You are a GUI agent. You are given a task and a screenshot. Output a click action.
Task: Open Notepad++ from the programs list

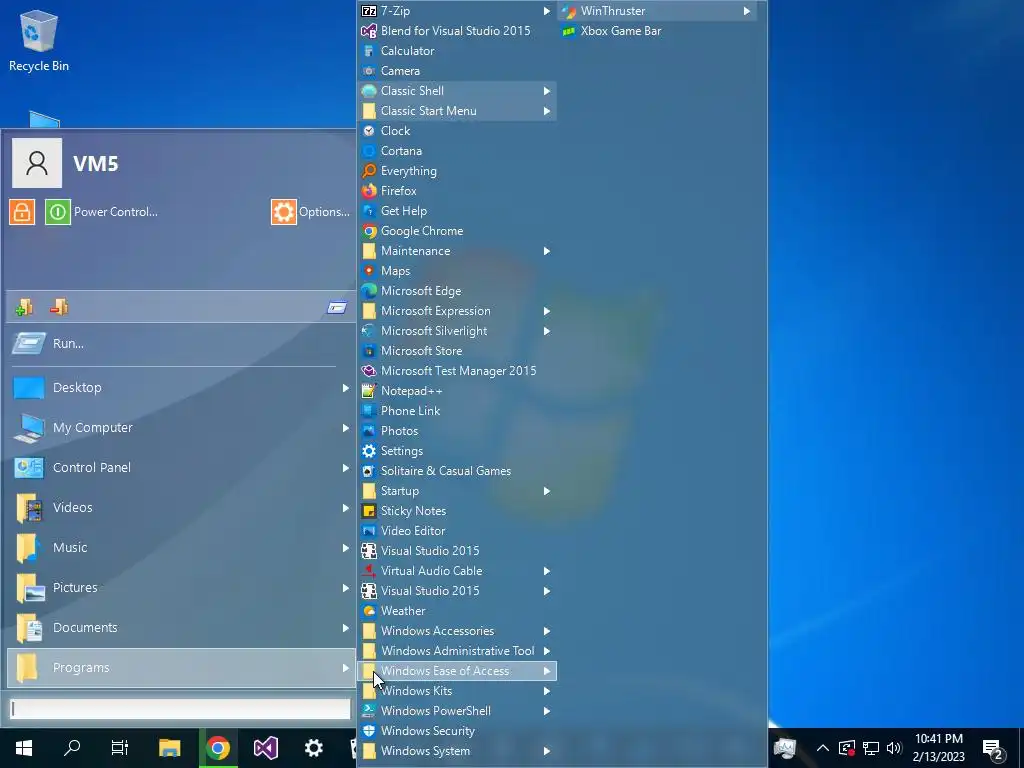coord(456,391)
